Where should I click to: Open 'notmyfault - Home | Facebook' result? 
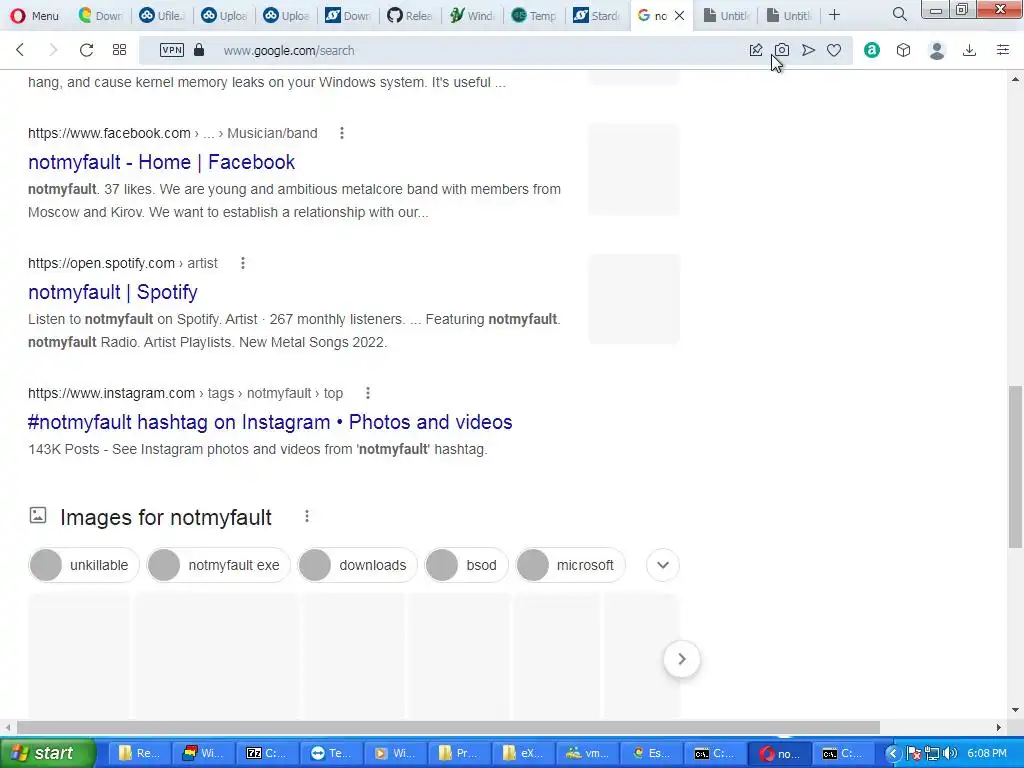pyautogui.click(x=161, y=162)
